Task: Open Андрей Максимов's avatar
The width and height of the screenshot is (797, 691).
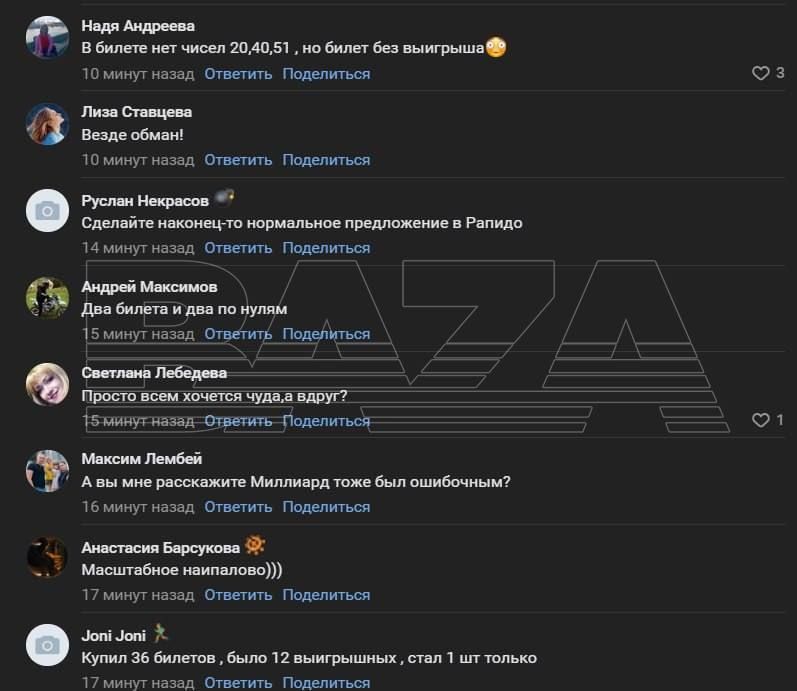Action: click(x=47, y=297)
